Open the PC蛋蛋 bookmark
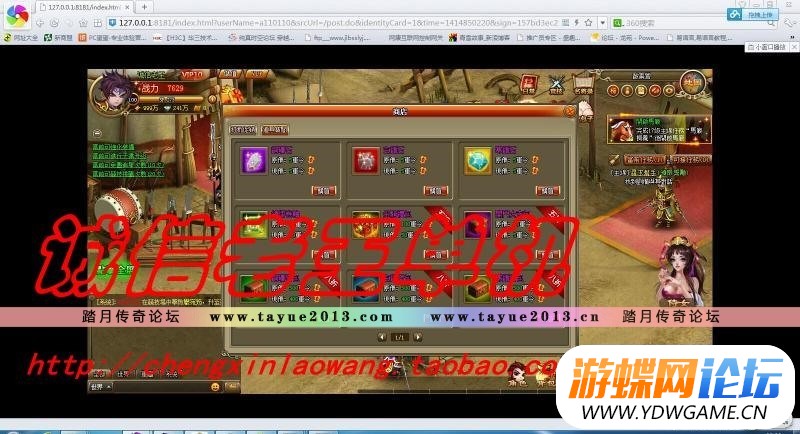The width and height of the screenshot is (800, 434). 112,38
